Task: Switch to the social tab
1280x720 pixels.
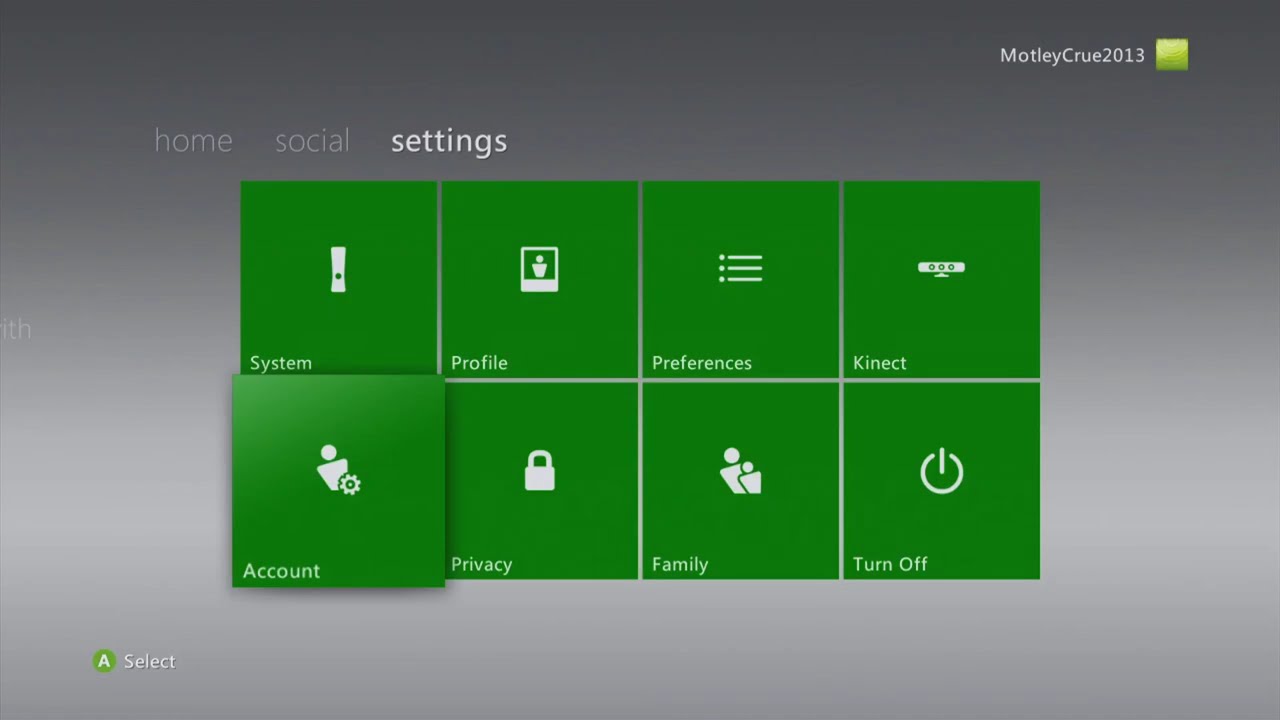Action: pos(312,141)
